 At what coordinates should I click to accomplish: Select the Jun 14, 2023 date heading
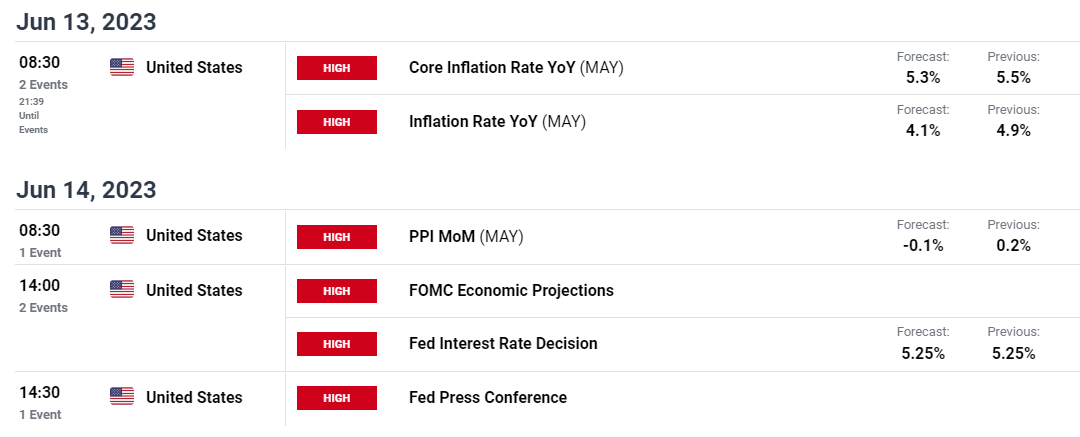click(86, 190)
